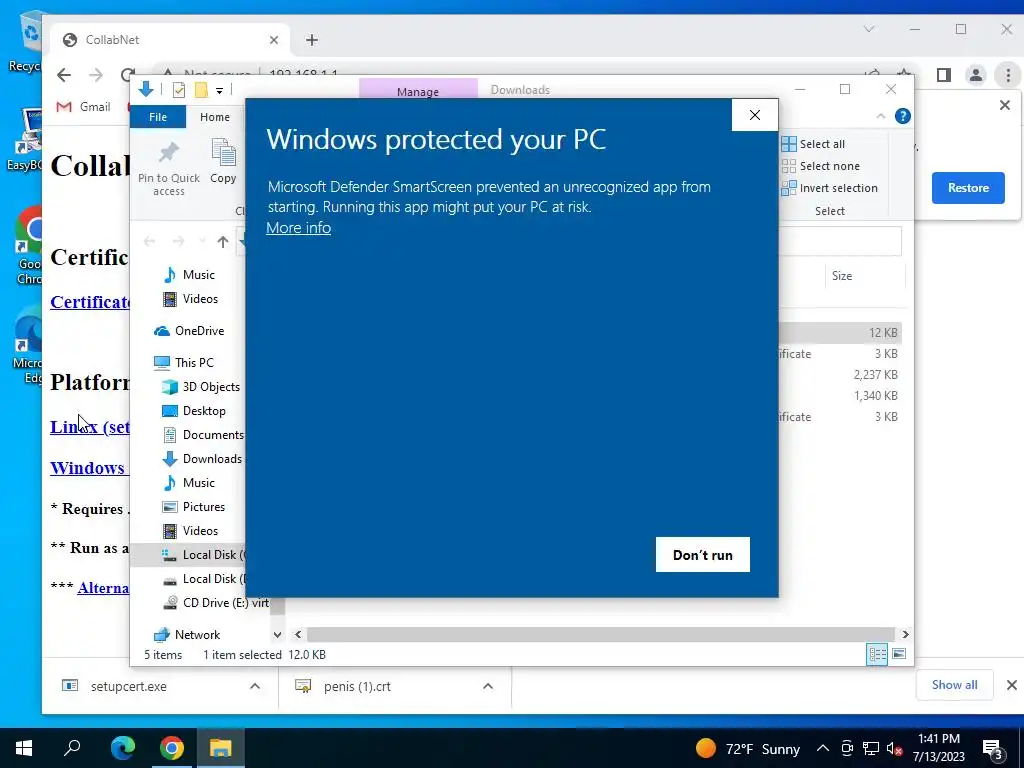Screen dimensions: 1024x768
Task: Switch to Details view icon in status bar
Action: tap(877, 654)
